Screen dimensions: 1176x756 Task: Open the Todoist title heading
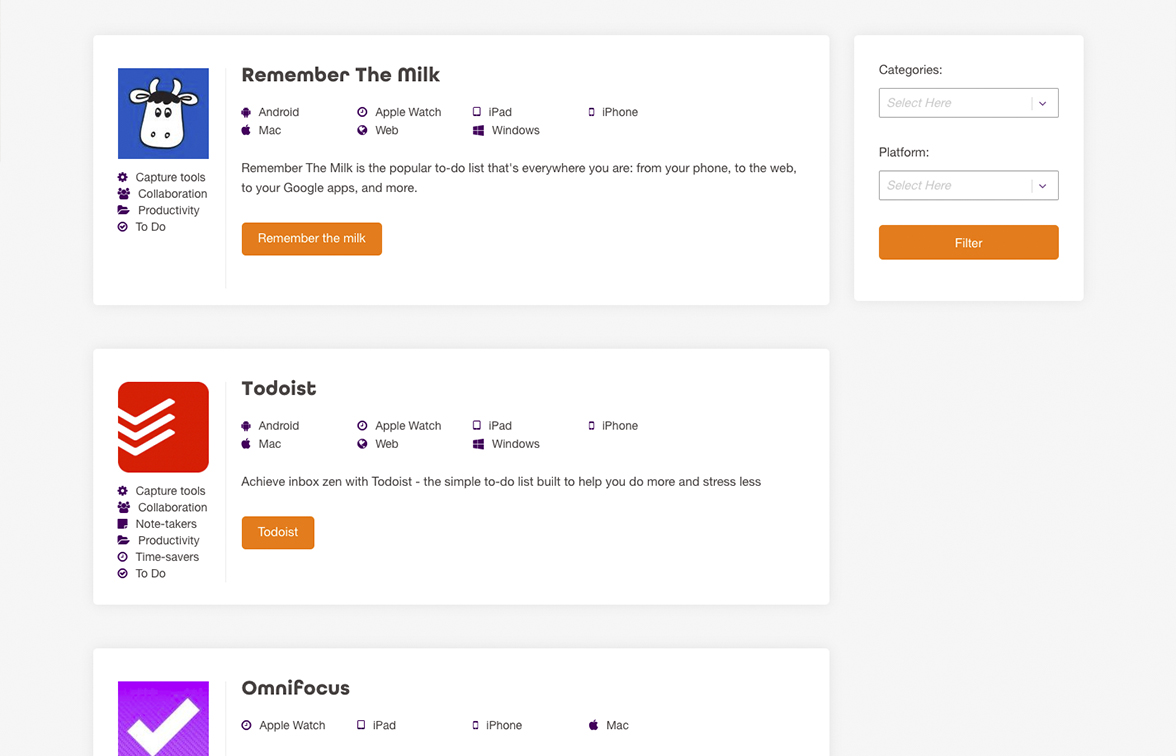279,388
